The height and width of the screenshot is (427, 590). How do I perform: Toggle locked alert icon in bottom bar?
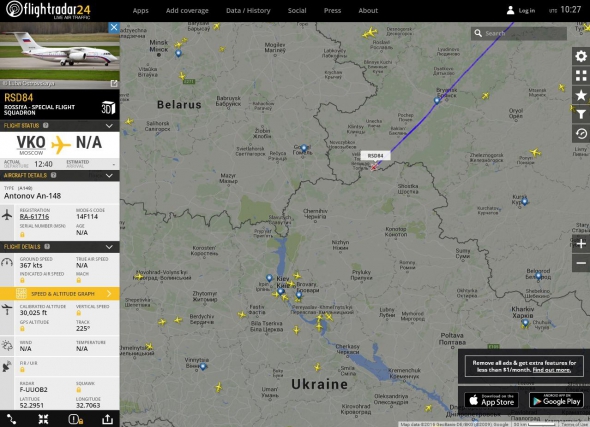[x=76, y=419]
